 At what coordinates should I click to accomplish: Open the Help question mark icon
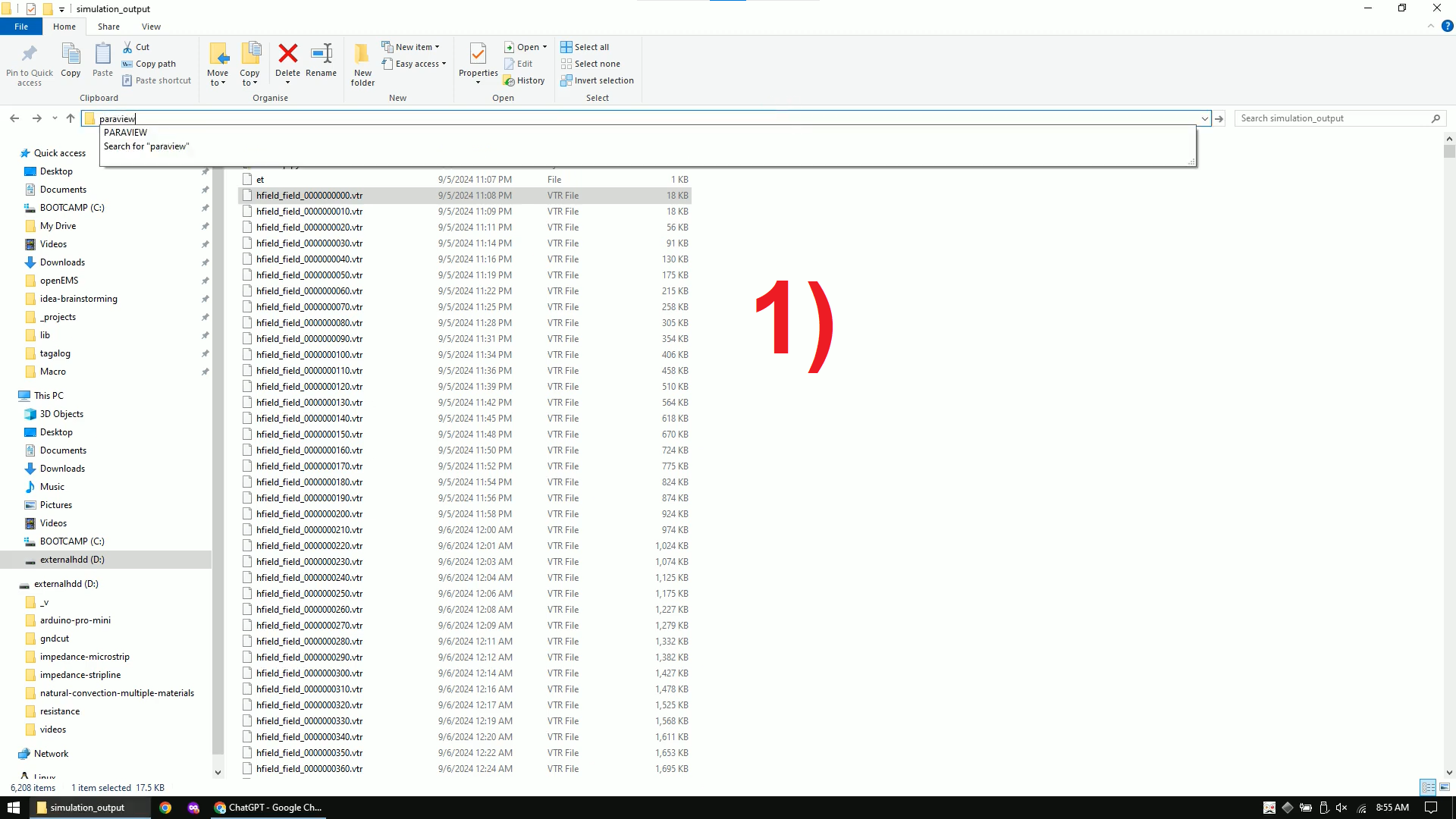click(x=1447, y=26)
